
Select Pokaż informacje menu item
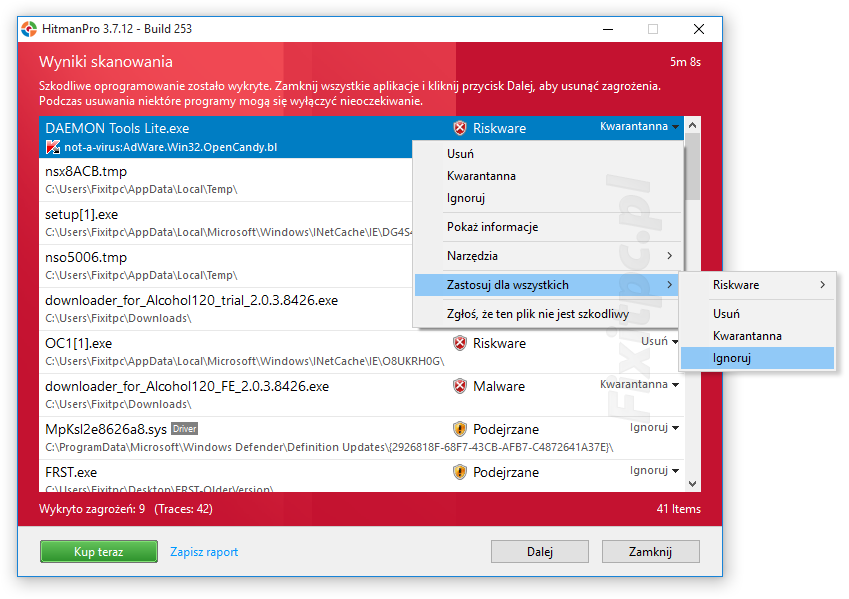click(546, 227)
